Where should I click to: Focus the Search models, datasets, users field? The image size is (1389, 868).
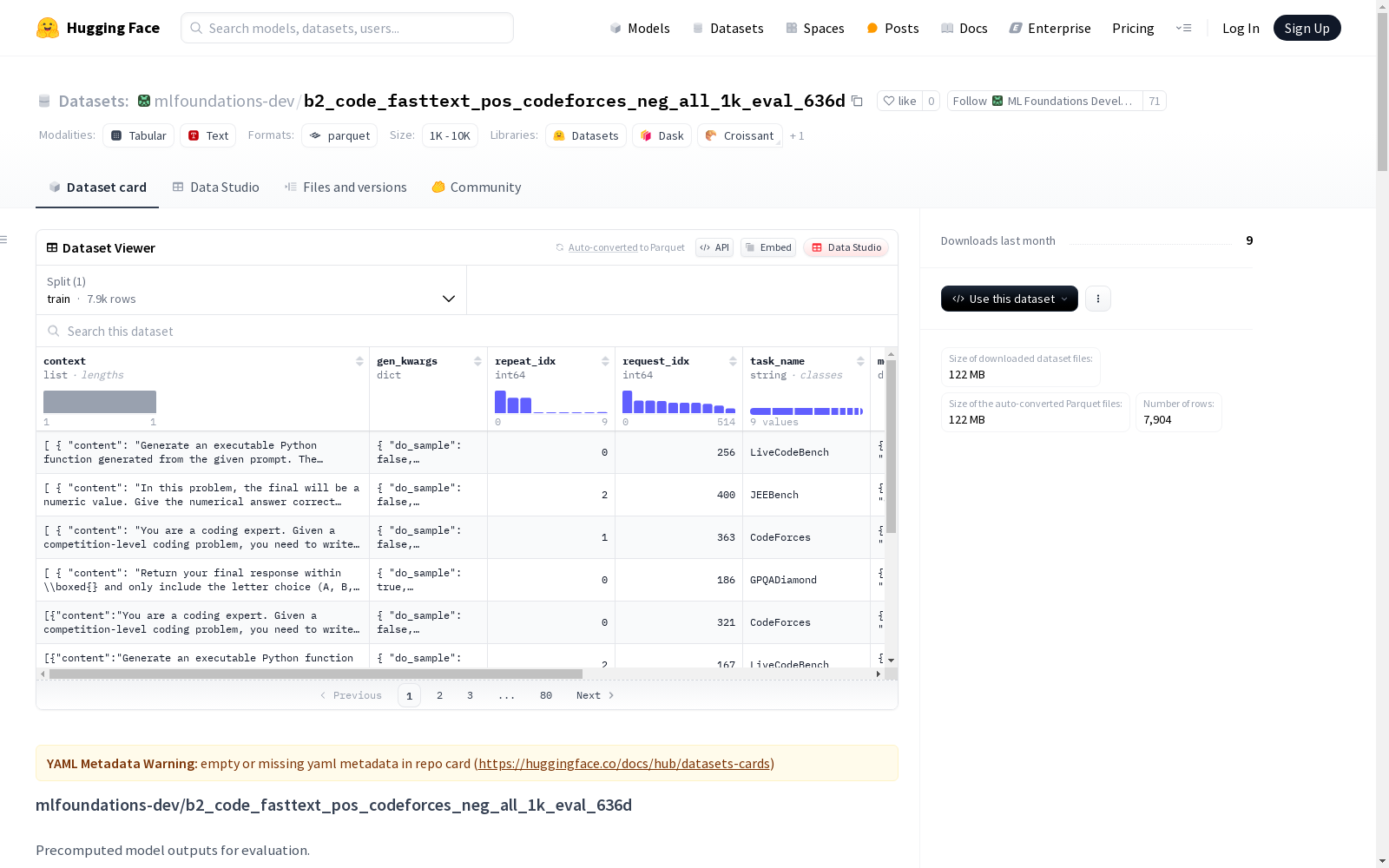click(x=347, y=28)
